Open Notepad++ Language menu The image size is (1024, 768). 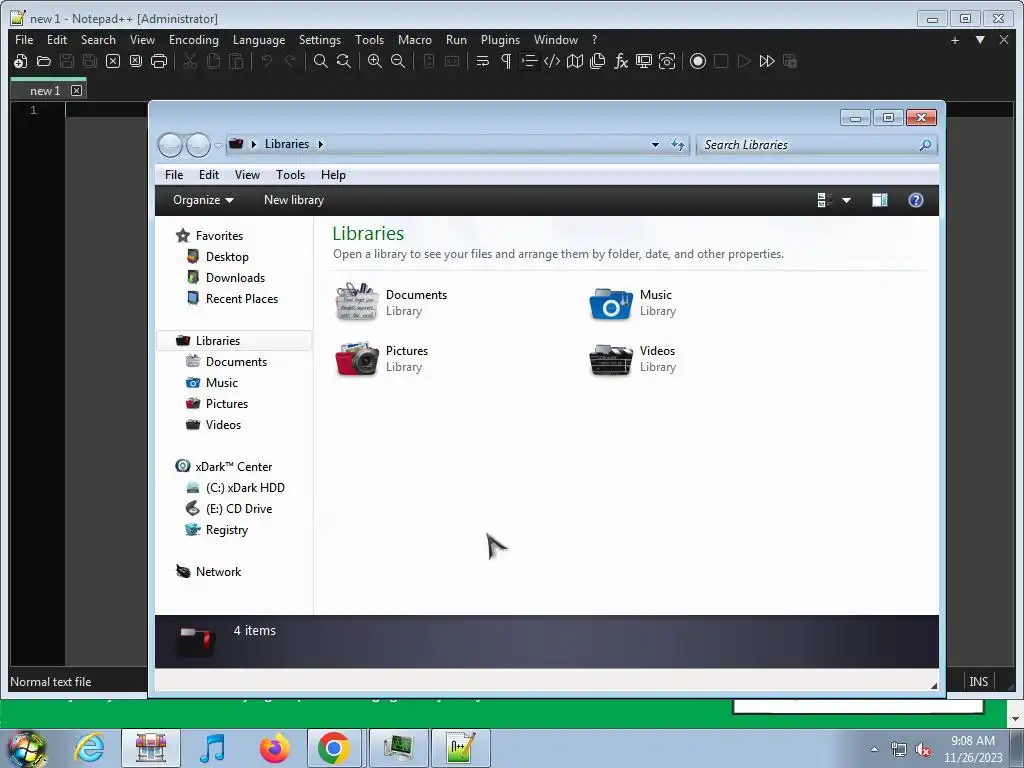[259, 40]
